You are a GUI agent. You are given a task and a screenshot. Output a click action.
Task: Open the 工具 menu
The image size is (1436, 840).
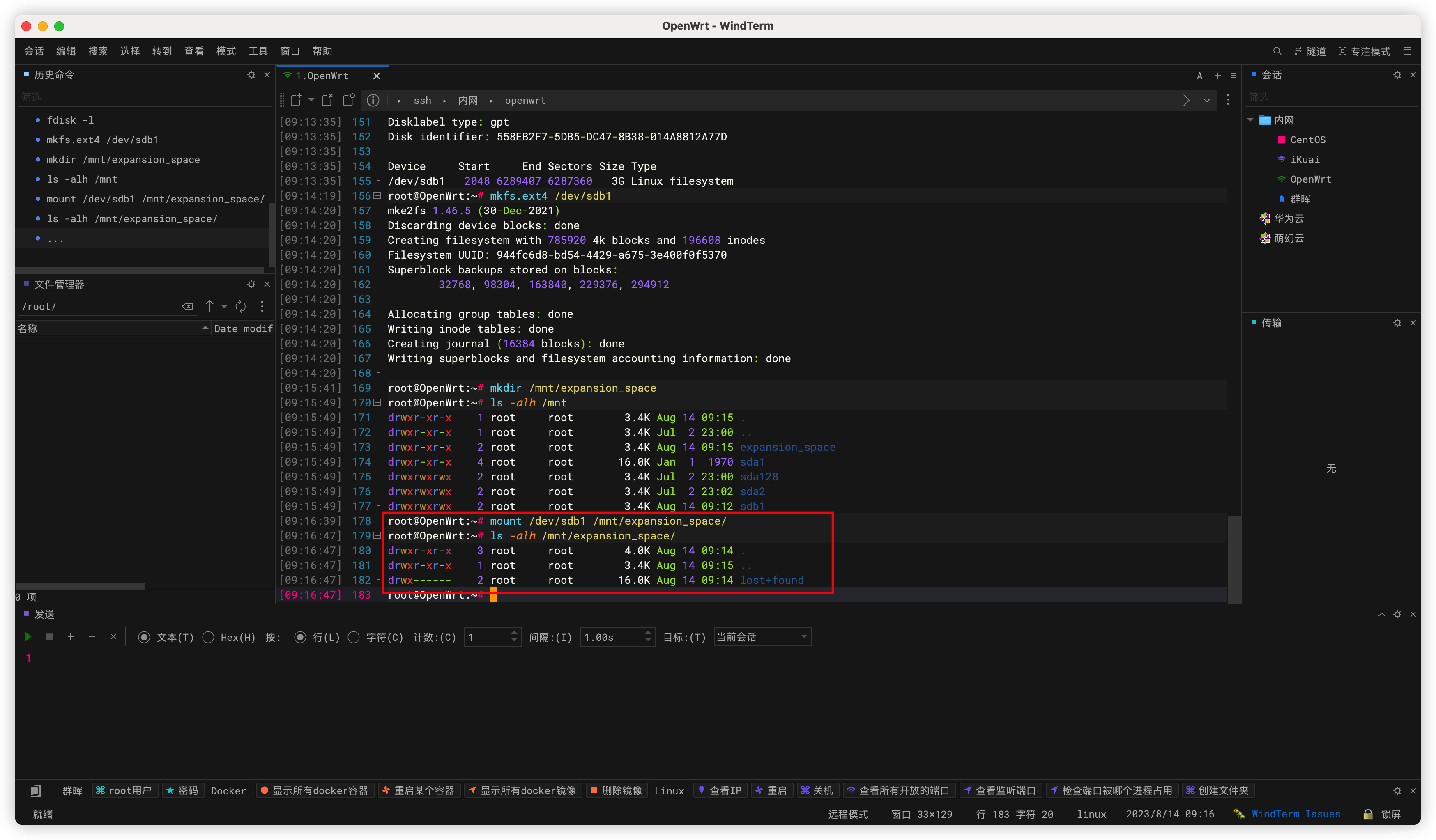(258, 51)
